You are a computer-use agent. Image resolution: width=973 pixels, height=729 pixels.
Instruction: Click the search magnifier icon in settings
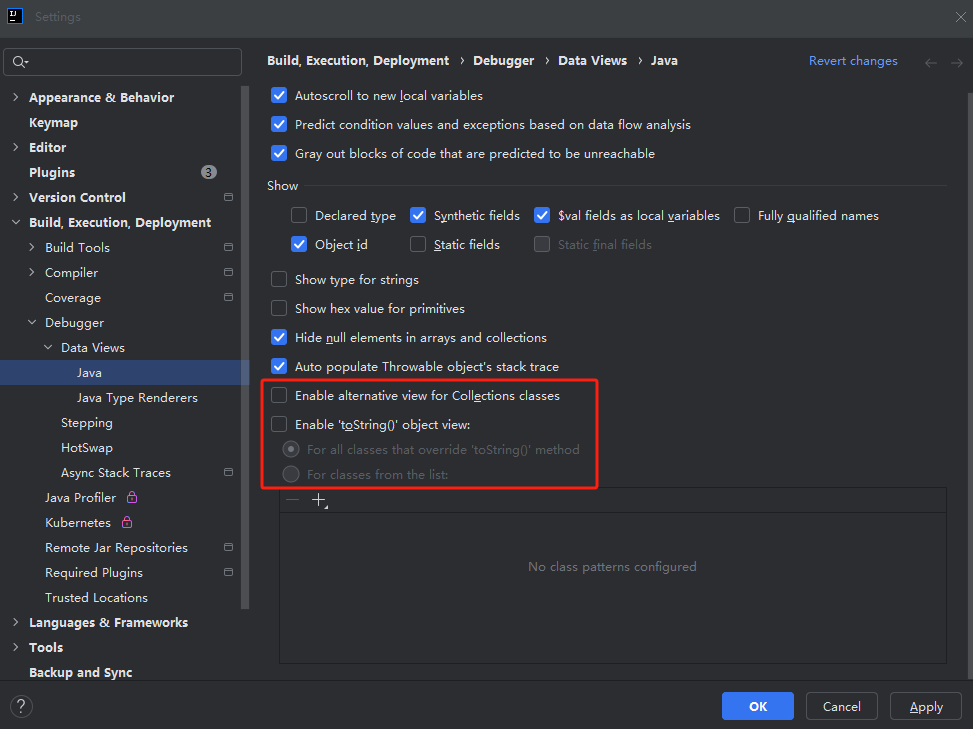point(19,62)
